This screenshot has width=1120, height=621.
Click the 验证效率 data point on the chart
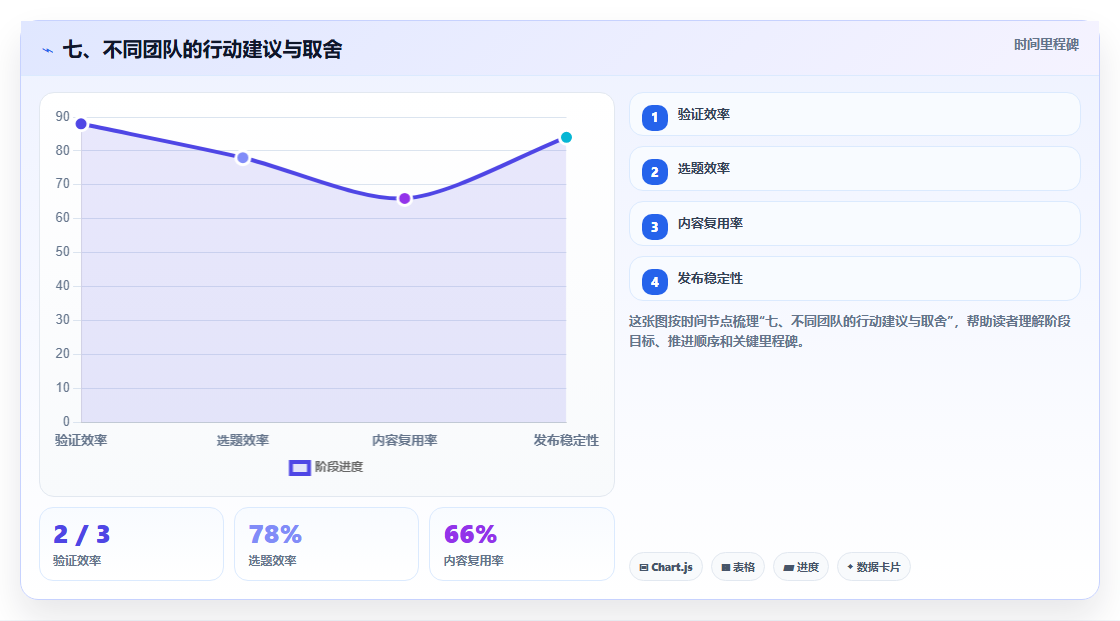(x=81, y=124)
